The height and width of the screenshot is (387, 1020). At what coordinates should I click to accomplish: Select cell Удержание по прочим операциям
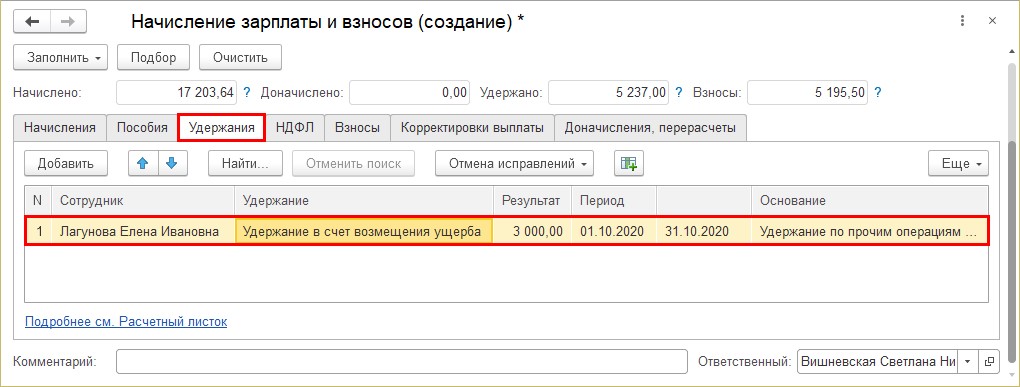point(870,231)
